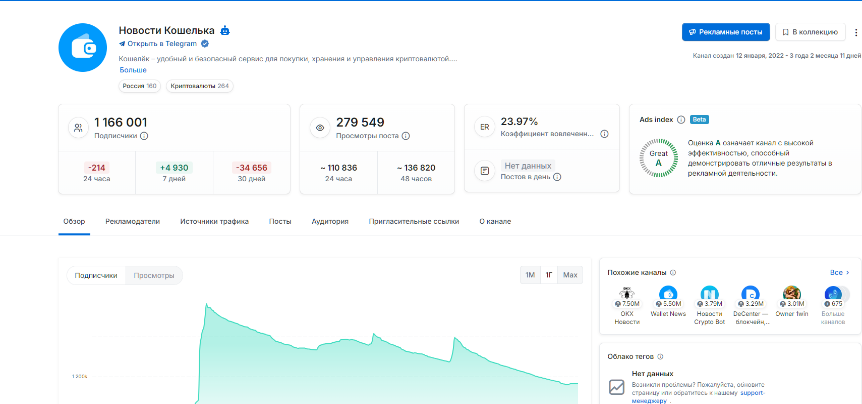Click the channel creation date text
Viewport: 862px width, 404px height.
pos(776,56)
